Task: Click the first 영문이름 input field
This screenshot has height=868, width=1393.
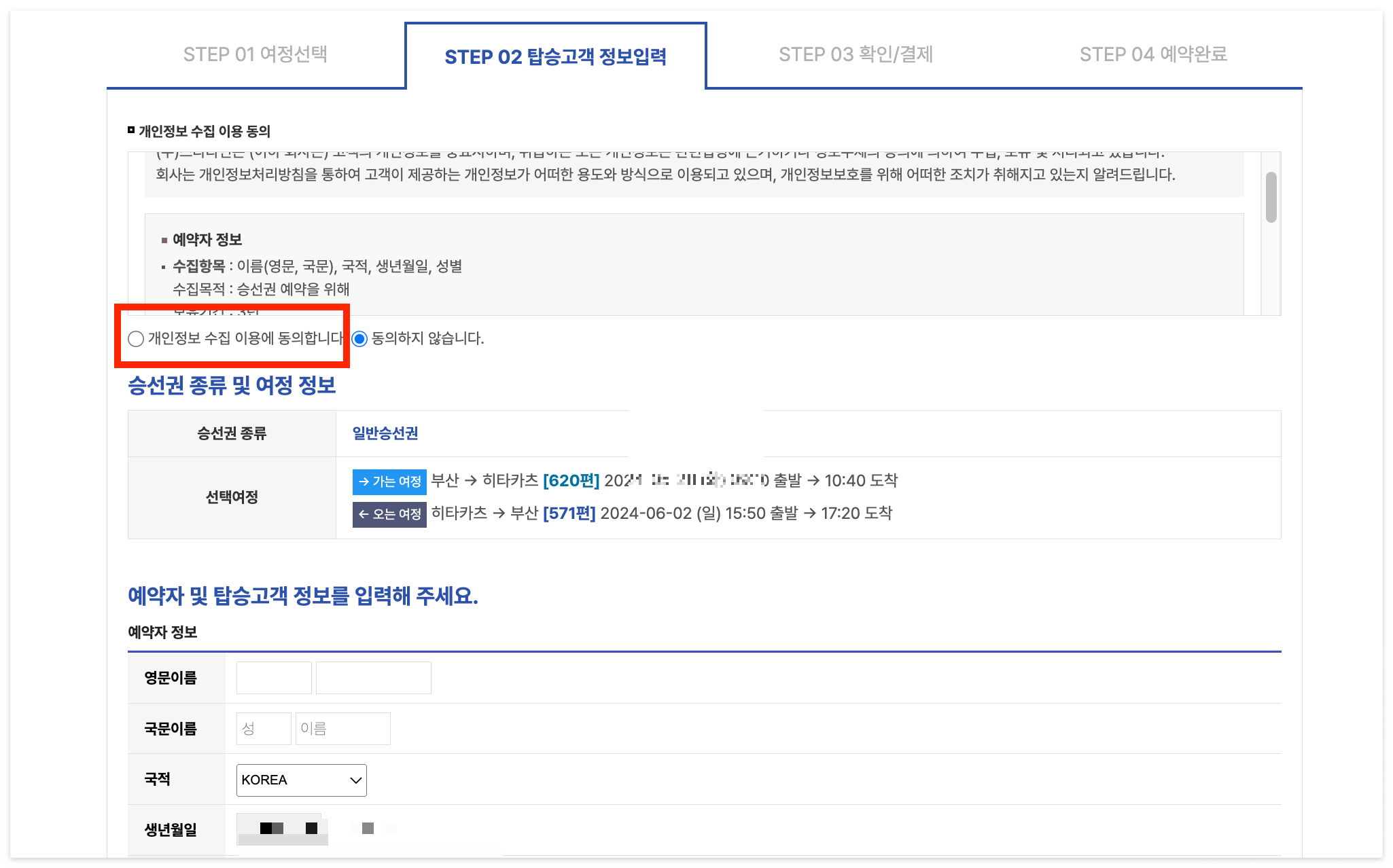Action: click(x=274, y=677)
